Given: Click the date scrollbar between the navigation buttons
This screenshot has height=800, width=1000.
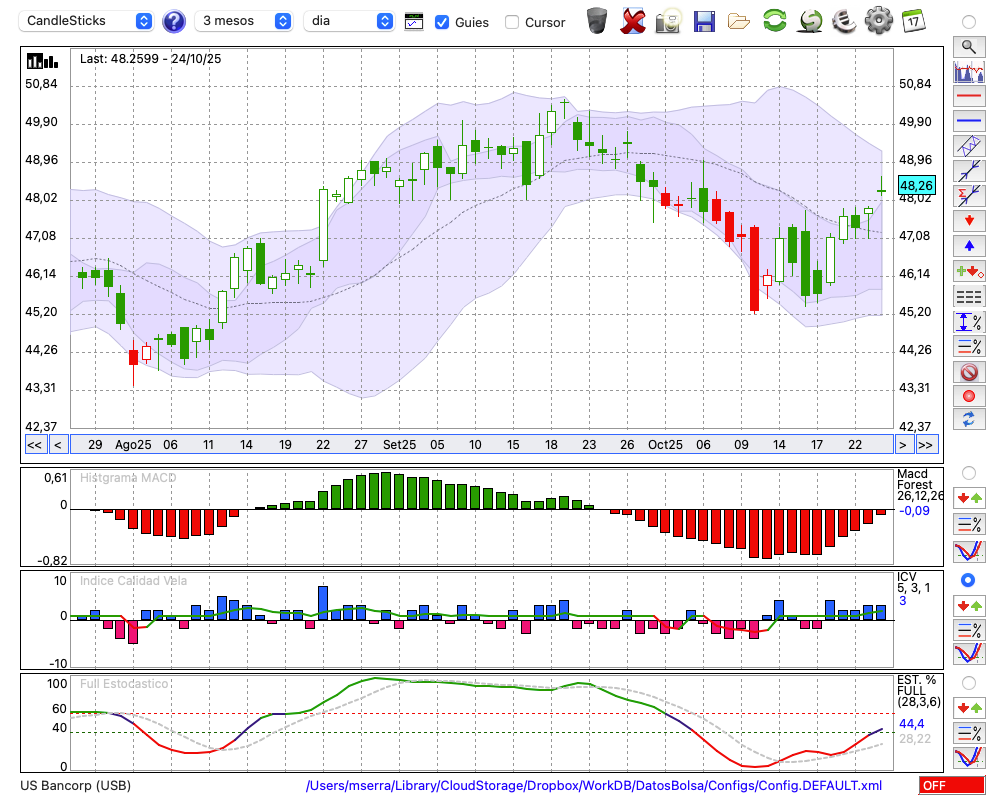Looking at the screenshot, I should pyautogui.click(x=482, y=445).
